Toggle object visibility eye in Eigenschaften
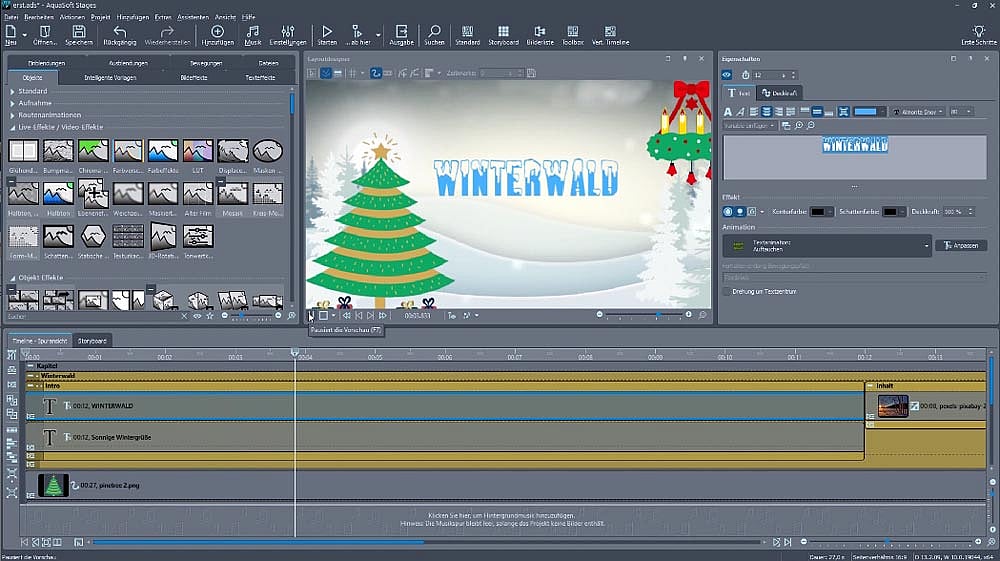 pos(727,75)
